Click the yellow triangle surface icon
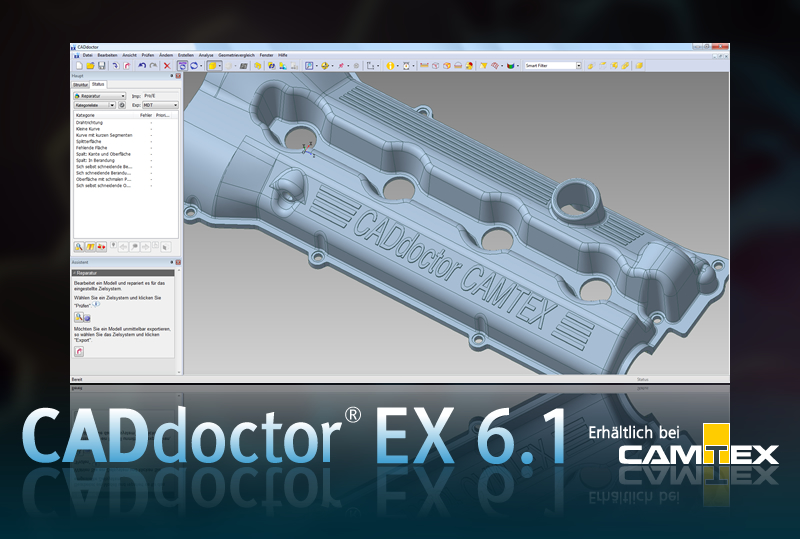This screenshot has height=539, width=800. click(x=484, y=66)
